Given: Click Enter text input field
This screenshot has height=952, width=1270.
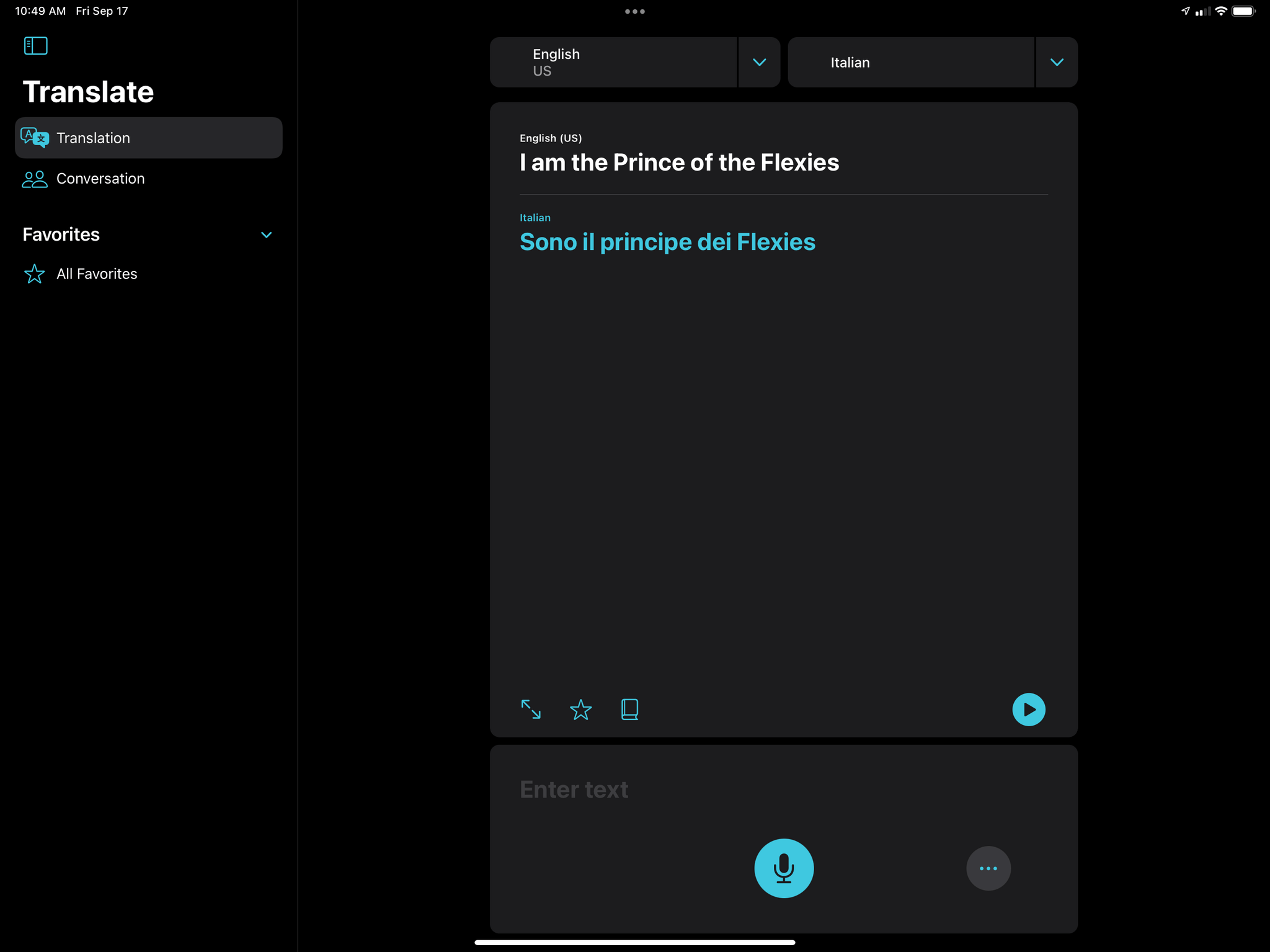Looking at the screenshot, I should [x=784, y=789].
